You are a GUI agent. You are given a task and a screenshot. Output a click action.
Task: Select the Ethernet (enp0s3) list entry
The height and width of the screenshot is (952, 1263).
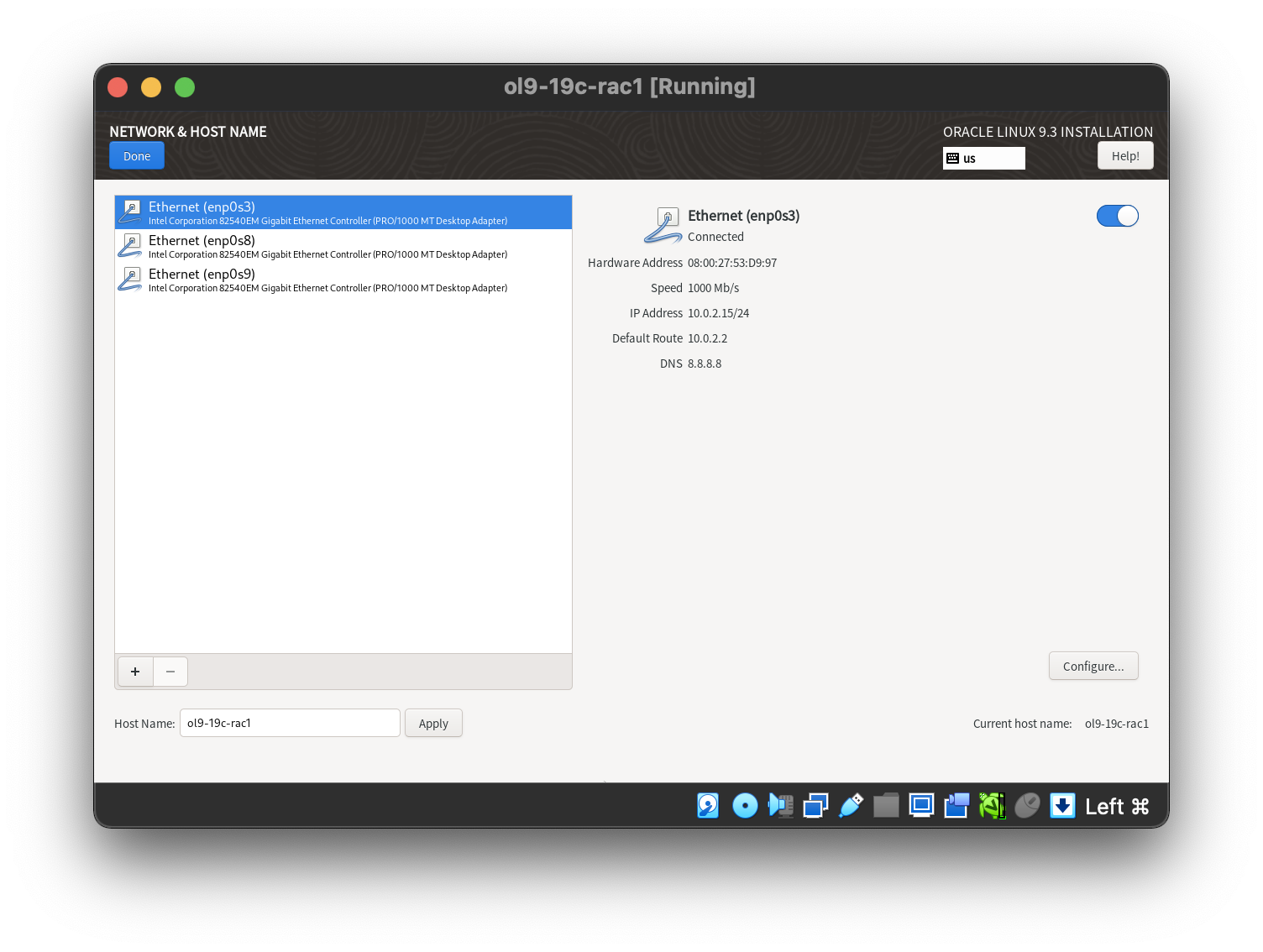[x=343, y=212]
